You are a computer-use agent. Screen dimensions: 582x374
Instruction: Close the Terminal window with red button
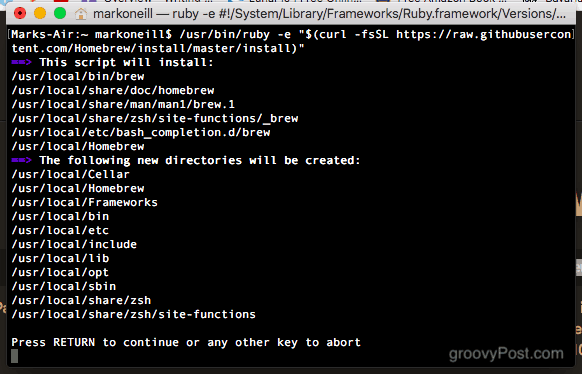20,14
